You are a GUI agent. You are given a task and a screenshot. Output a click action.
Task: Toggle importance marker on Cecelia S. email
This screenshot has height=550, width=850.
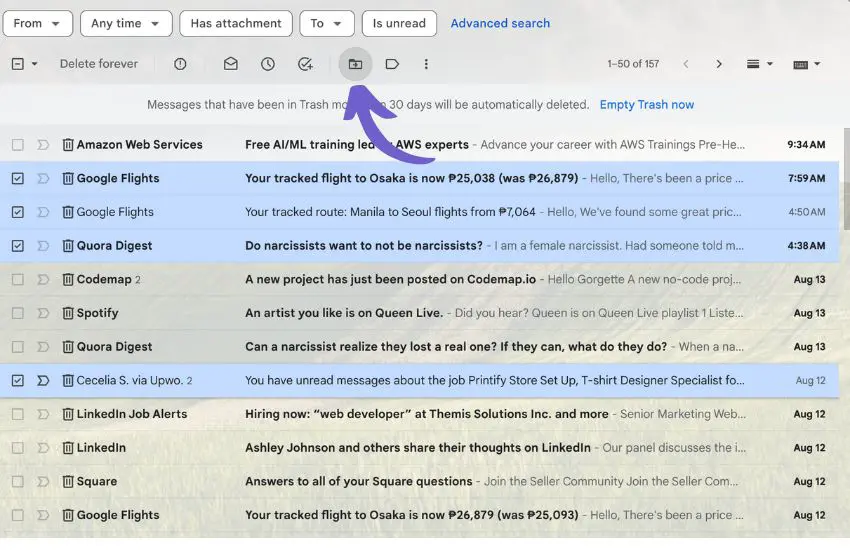pyautogui.click(x=43, y=380)
